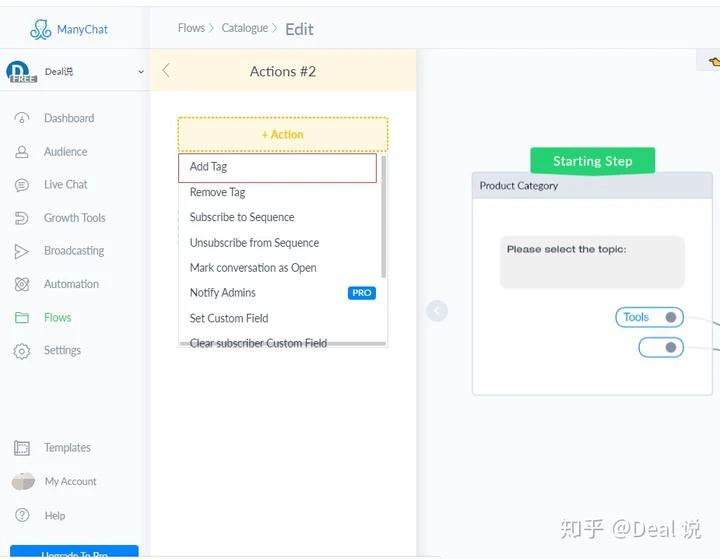Select Clear subscriber Custom Field action
720x559 pixels.
point(259,343)
